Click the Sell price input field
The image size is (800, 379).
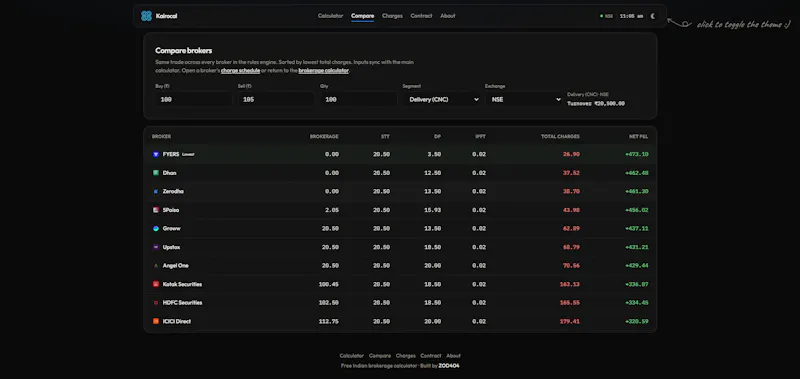[x=276, y=99]
